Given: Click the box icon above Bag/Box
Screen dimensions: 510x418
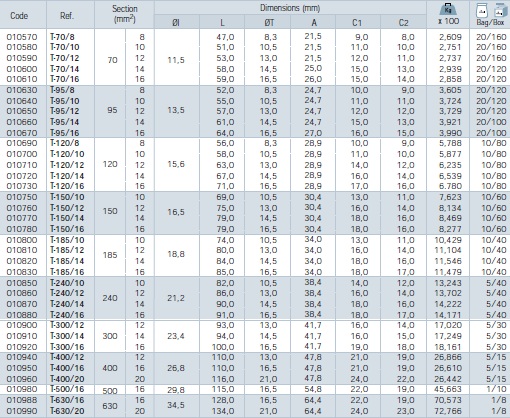Looking at the screenshot, I should 499,10.
